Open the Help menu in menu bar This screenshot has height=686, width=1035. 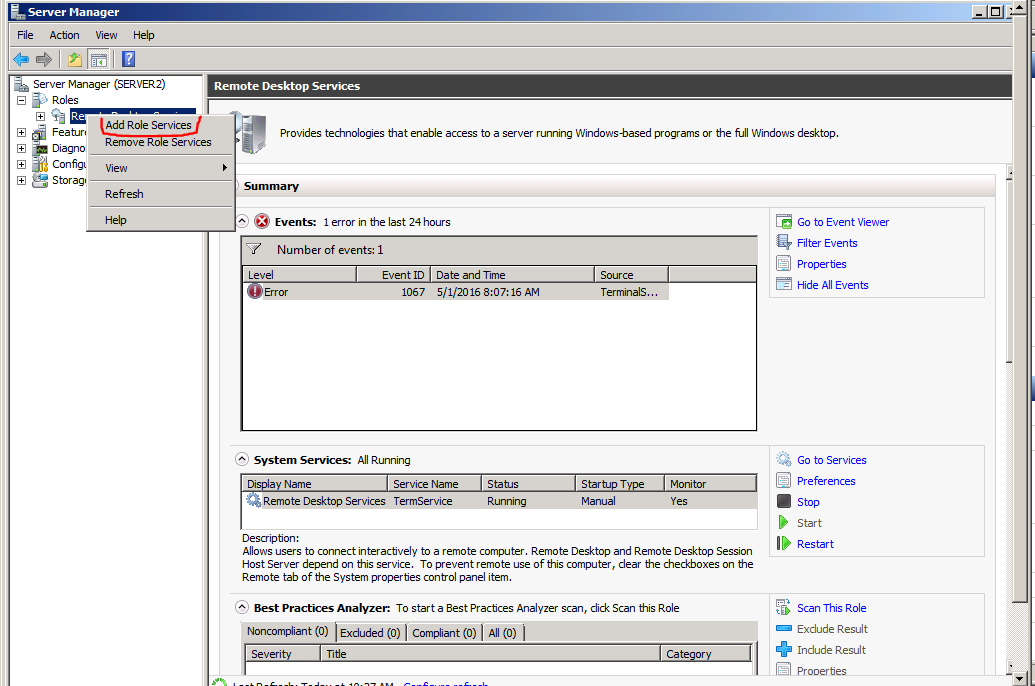coord(143,35)
